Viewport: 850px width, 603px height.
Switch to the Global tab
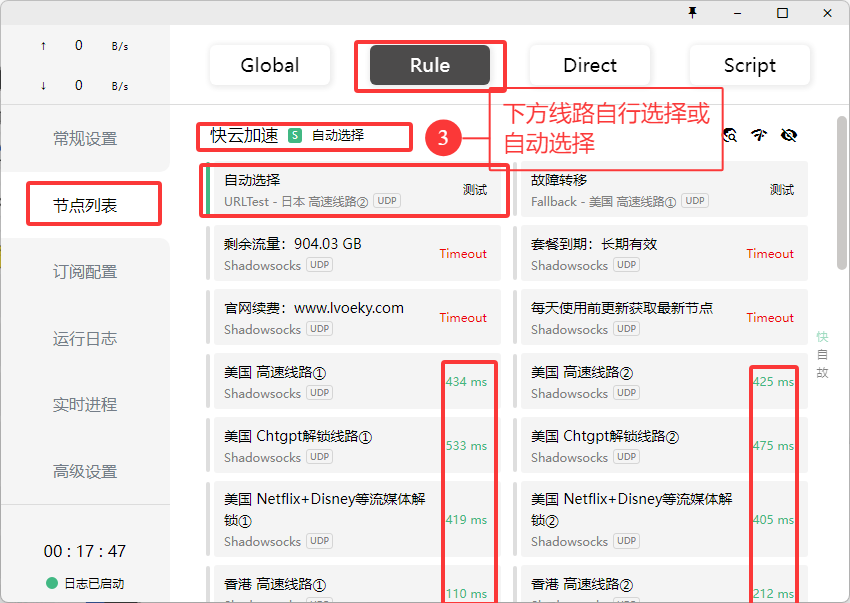(x=270, y=65)
